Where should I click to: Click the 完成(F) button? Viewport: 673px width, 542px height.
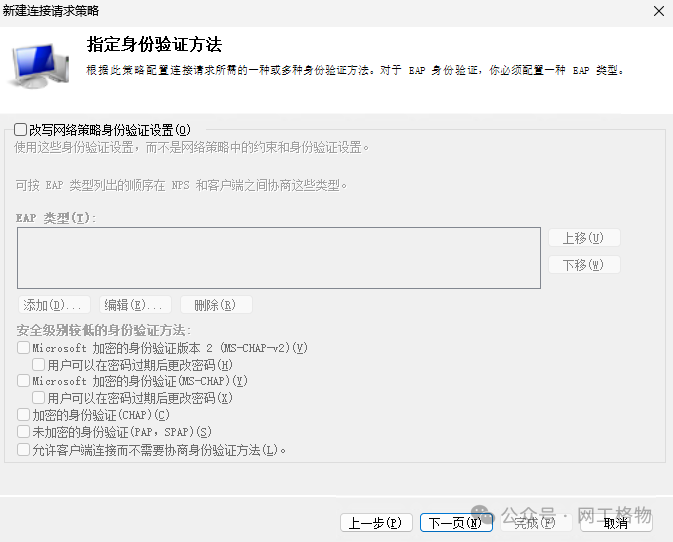(536, 523)
